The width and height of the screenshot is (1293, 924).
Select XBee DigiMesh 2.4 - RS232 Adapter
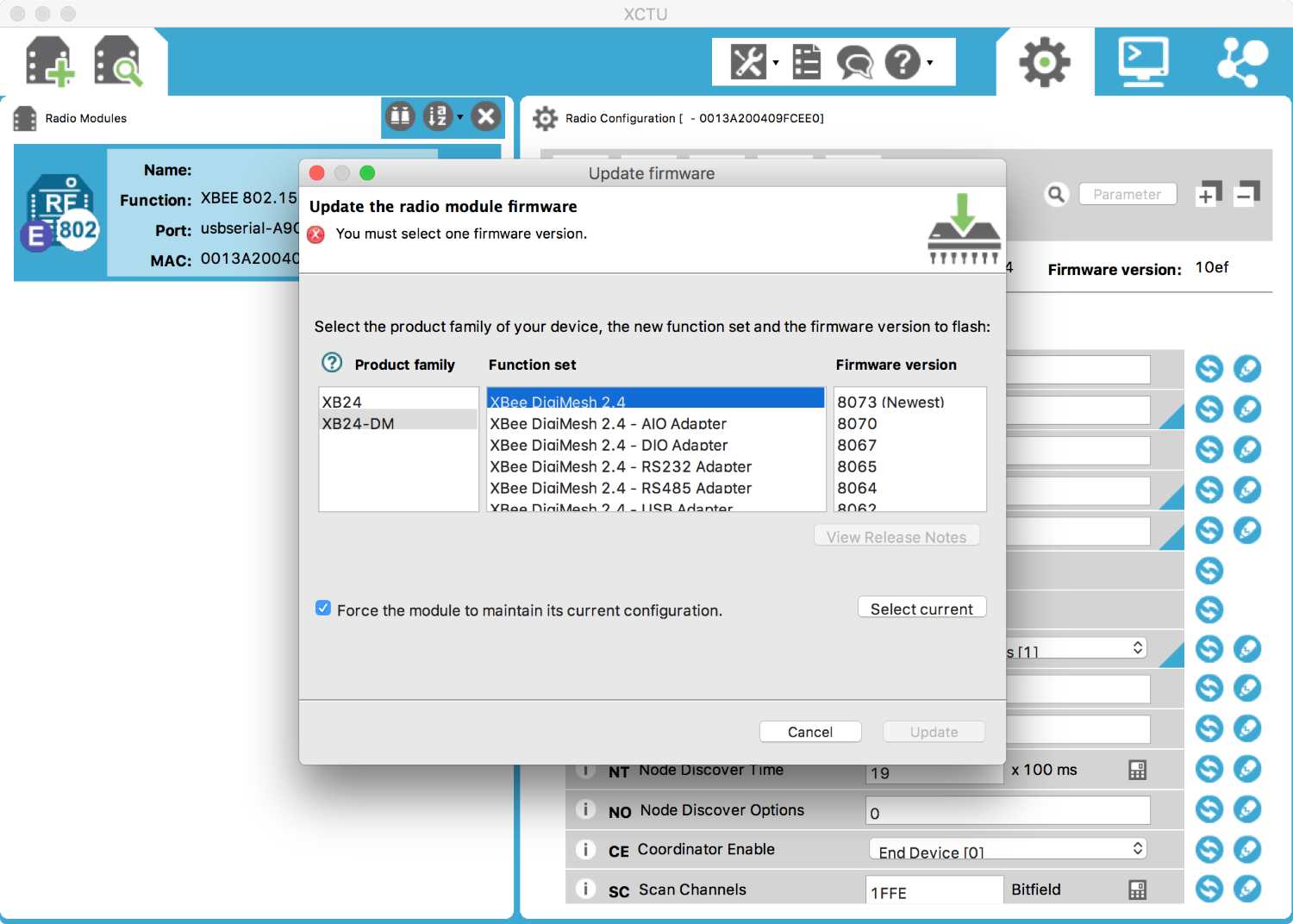620,466
